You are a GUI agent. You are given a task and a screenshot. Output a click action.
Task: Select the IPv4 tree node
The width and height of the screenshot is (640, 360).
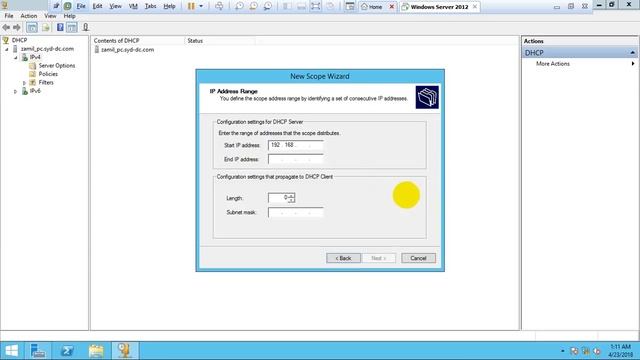click(35, 57)
